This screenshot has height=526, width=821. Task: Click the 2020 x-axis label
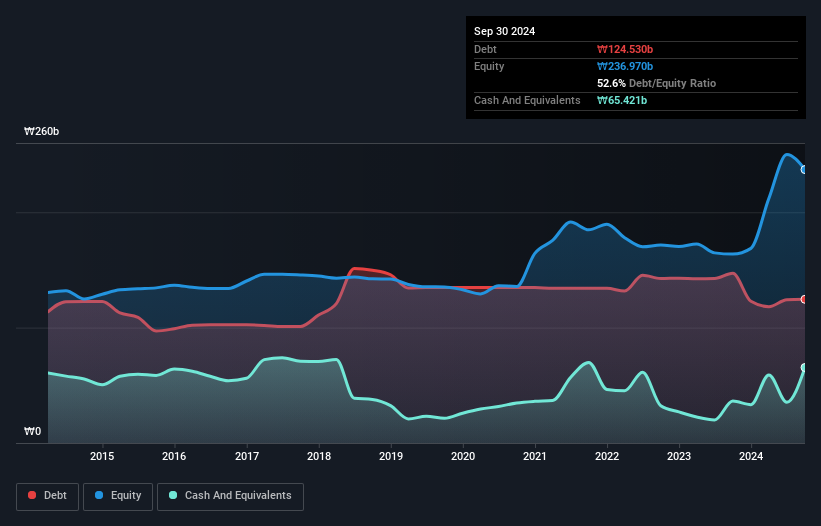(x=463, y=456)
